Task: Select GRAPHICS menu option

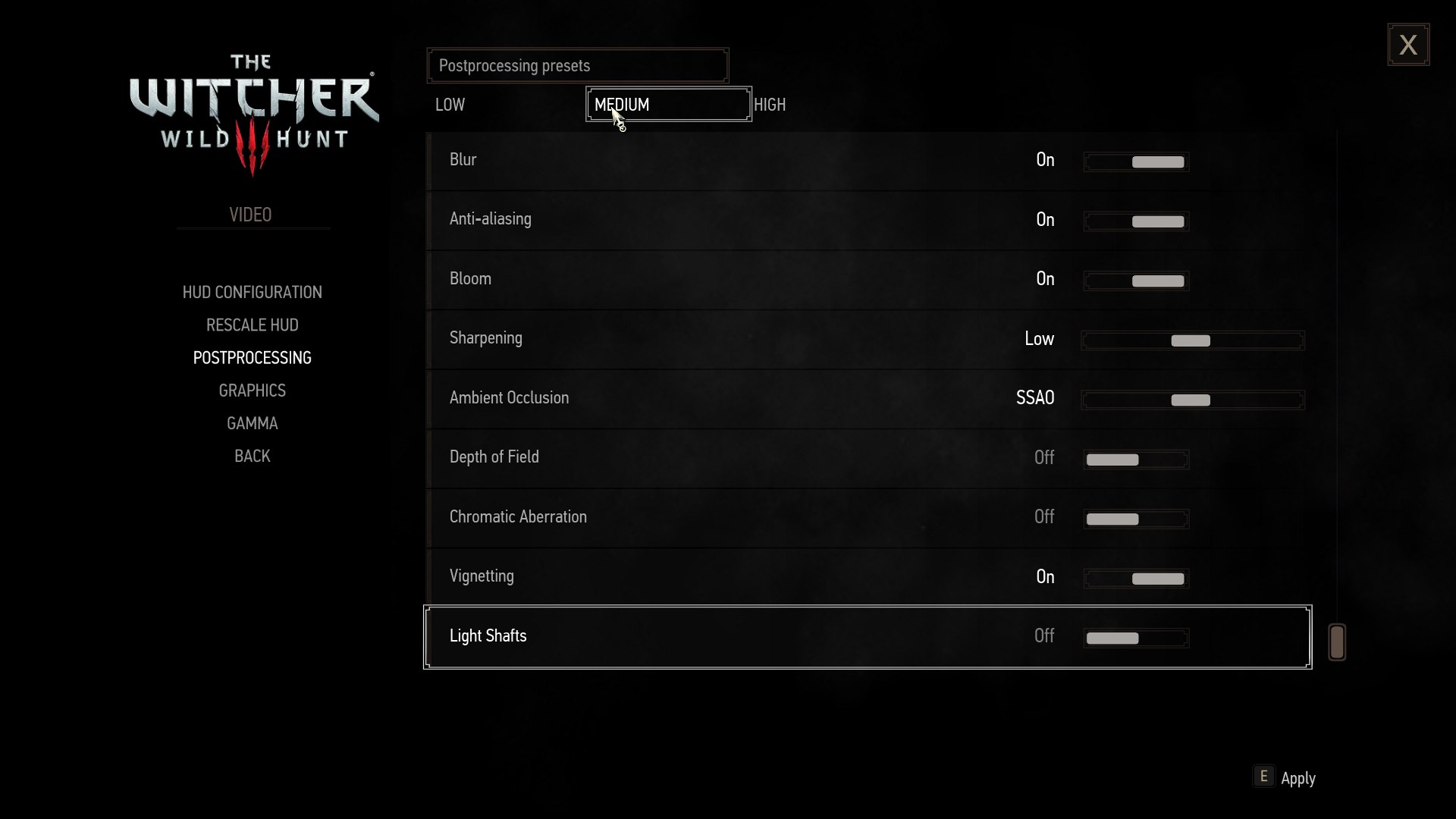Action: (x=252, y=390)
